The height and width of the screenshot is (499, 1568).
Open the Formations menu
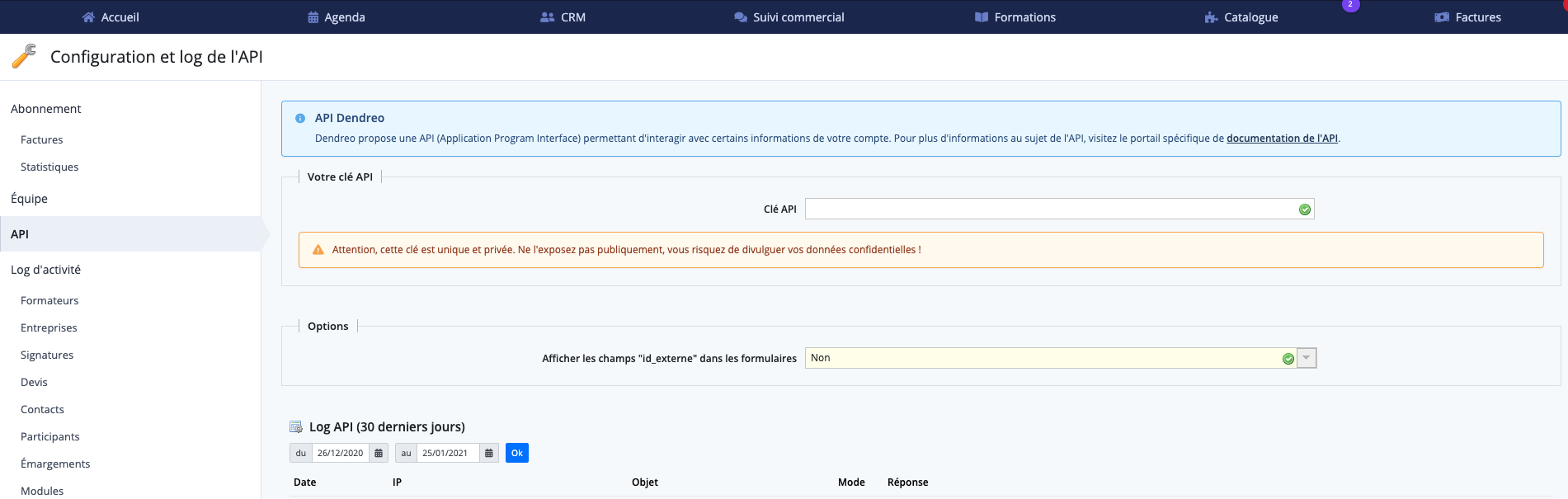pyautogui.click(x=1015, y=17)
